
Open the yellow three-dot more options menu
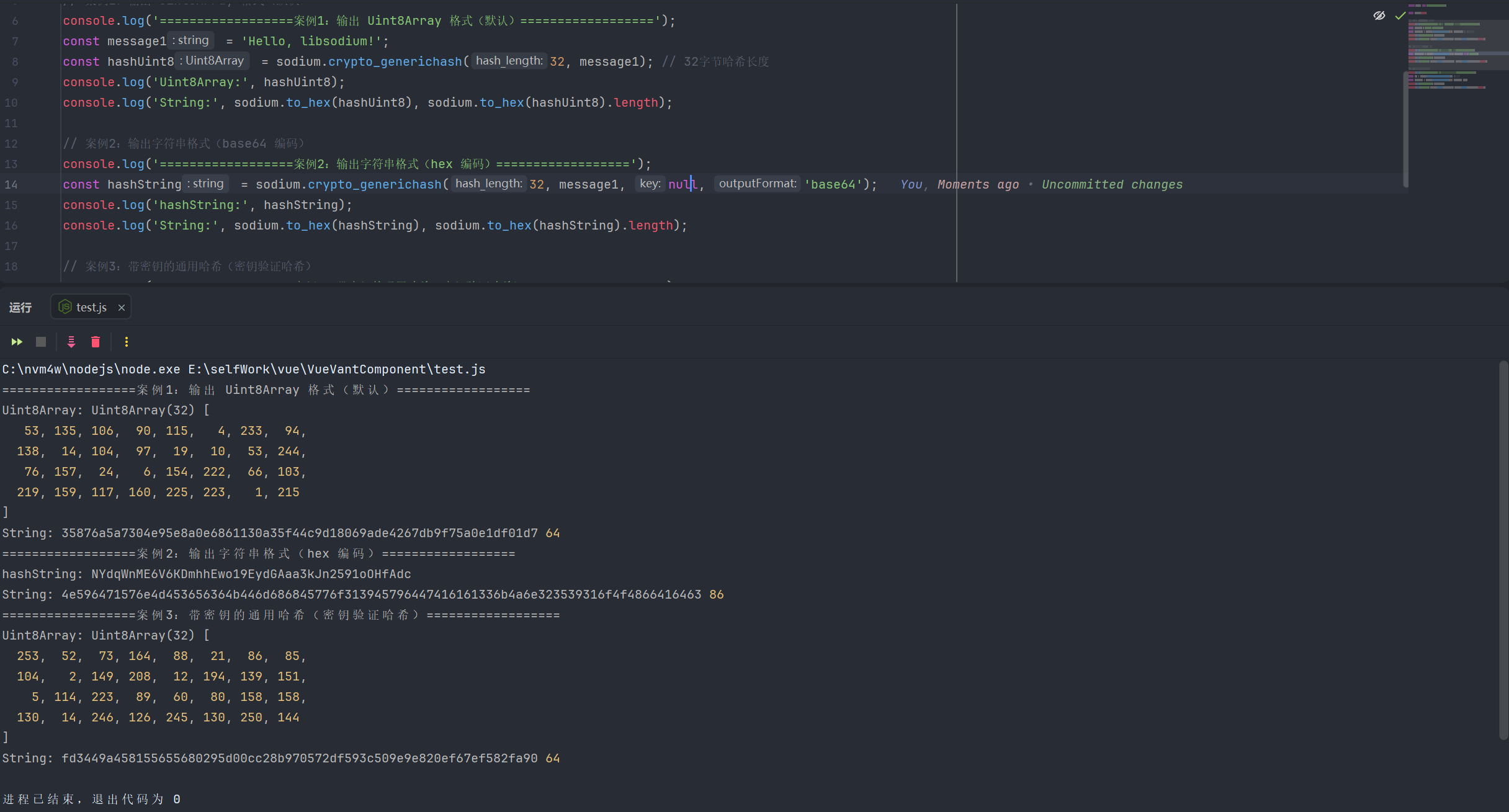pos(127,342)
